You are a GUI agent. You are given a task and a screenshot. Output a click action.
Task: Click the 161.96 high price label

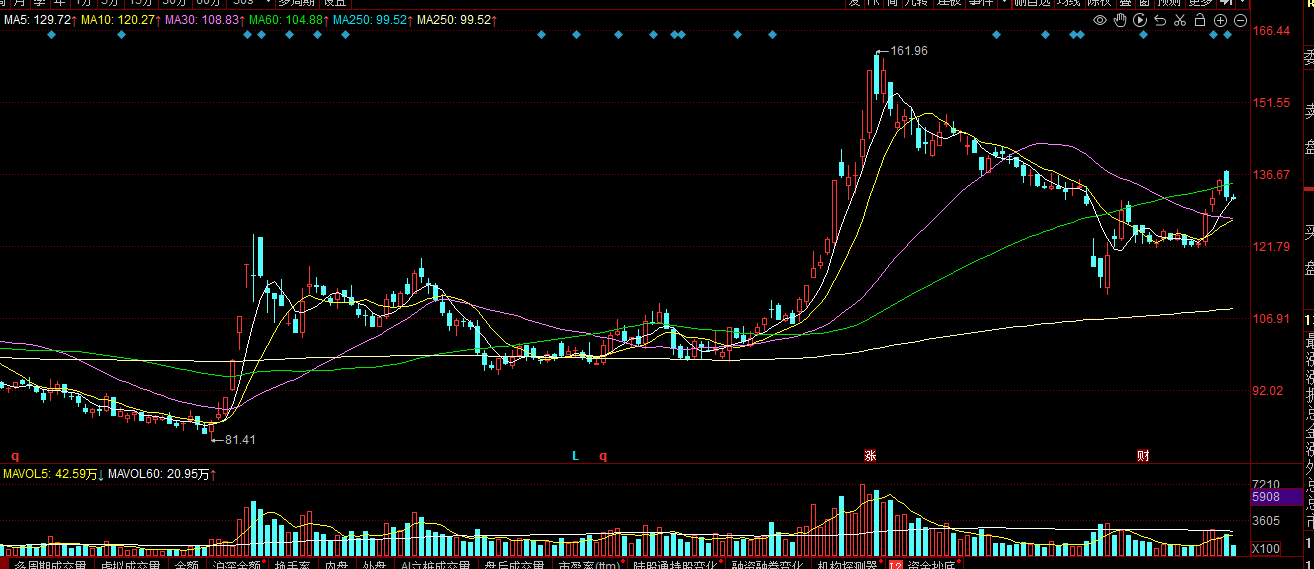pos(908,51)
